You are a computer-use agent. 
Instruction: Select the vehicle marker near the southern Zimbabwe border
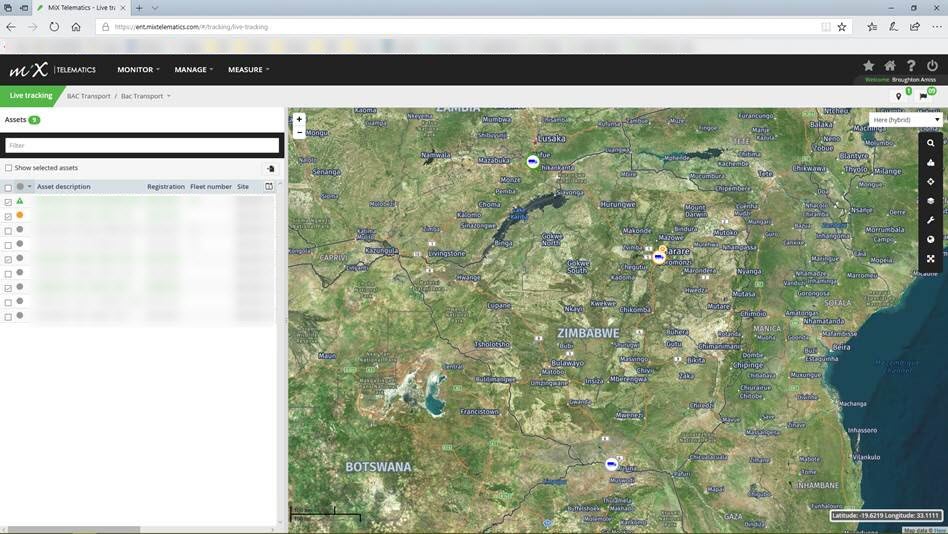click(611, 464)
